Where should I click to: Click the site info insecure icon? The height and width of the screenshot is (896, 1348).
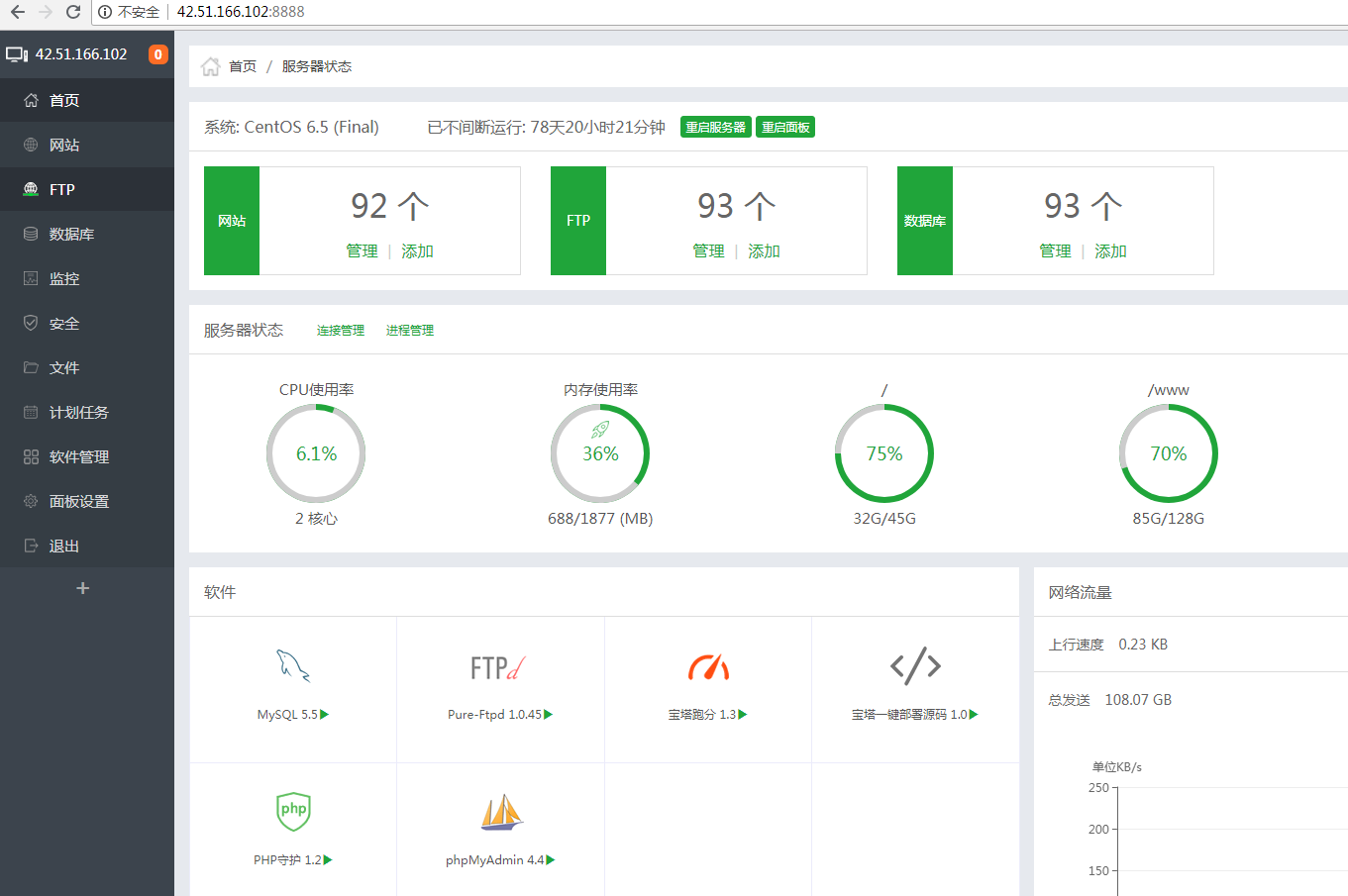point(105,12)
